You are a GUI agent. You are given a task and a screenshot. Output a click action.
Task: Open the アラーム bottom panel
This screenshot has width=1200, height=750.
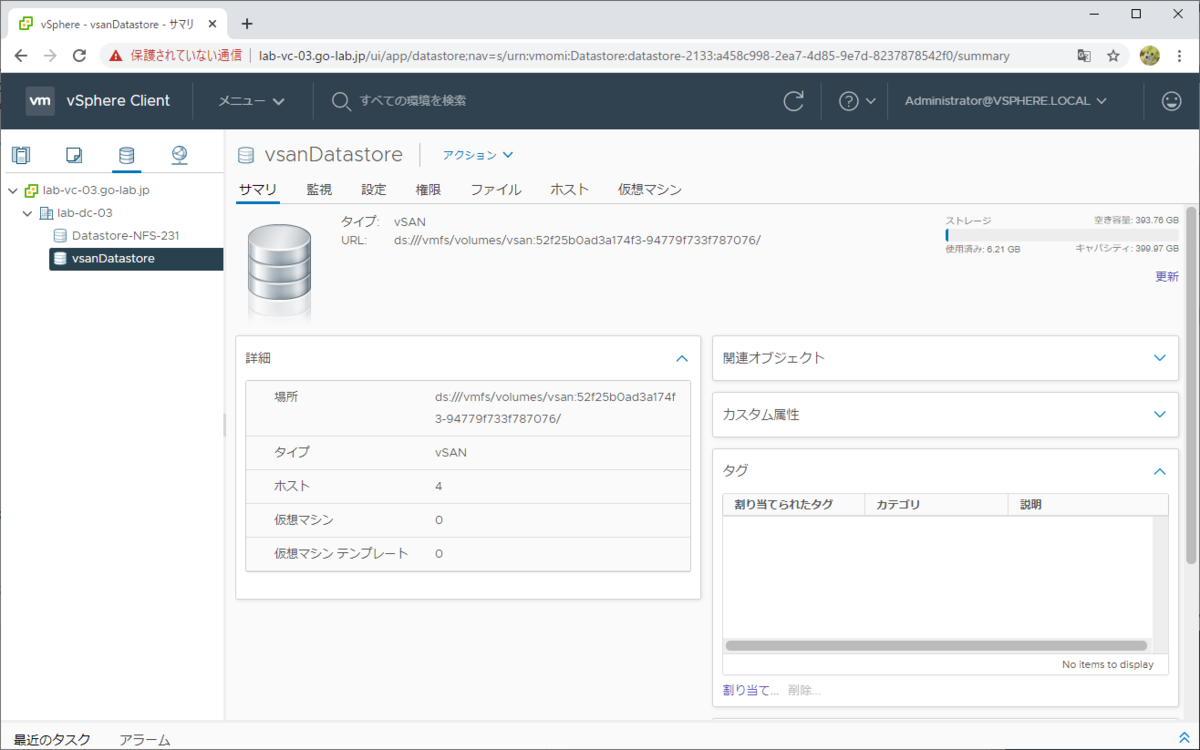(x=144, y=739)
